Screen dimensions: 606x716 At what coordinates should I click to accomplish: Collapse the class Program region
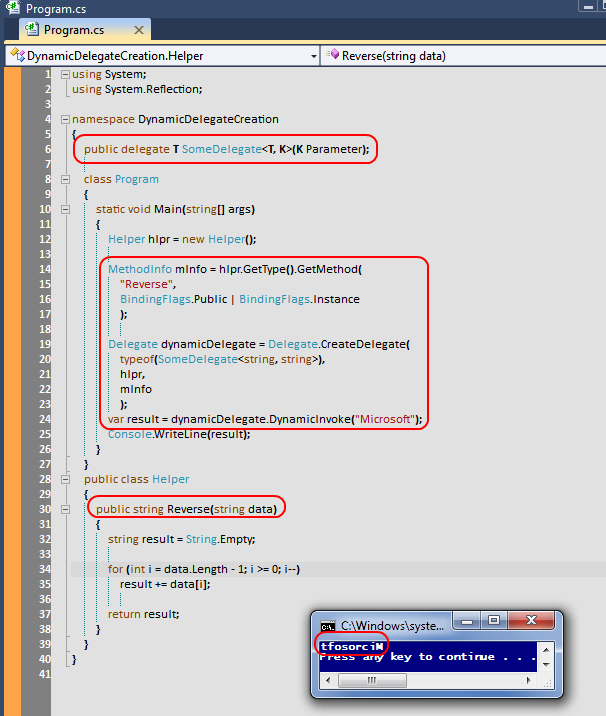tap(65, 179)
